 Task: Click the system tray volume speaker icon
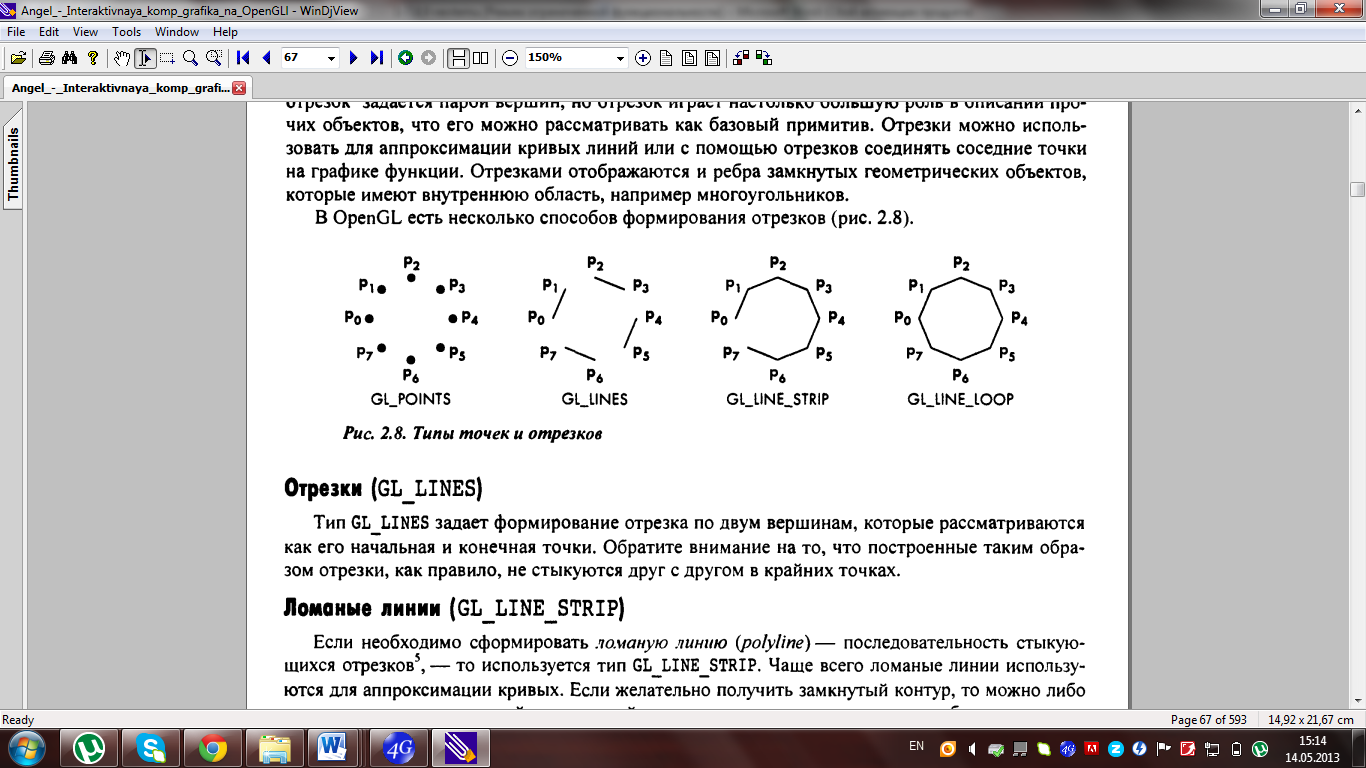(972, 748)
